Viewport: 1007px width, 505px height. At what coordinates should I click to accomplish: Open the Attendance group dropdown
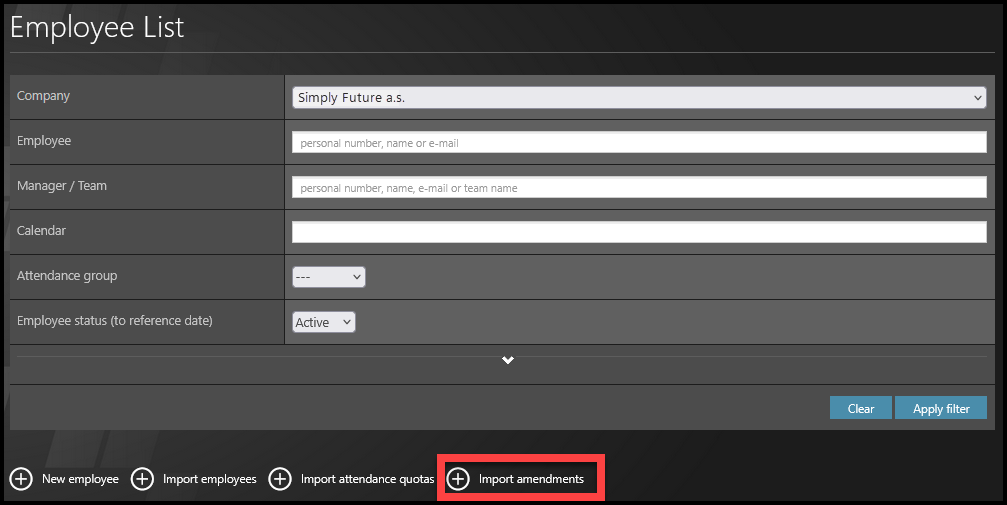click(328, 277)
